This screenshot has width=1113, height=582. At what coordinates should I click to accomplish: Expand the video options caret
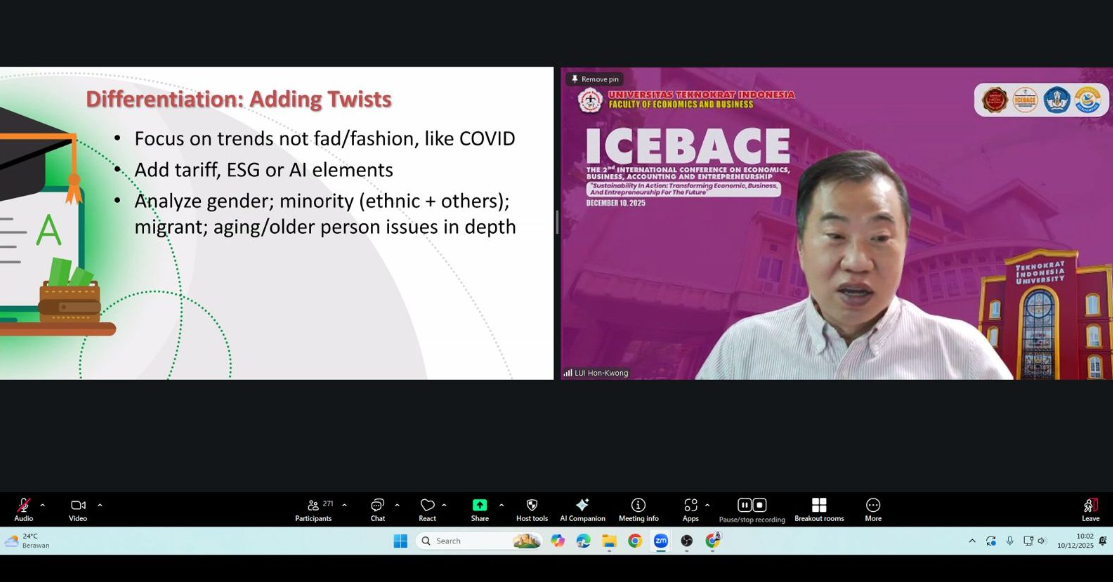[100, 505]
